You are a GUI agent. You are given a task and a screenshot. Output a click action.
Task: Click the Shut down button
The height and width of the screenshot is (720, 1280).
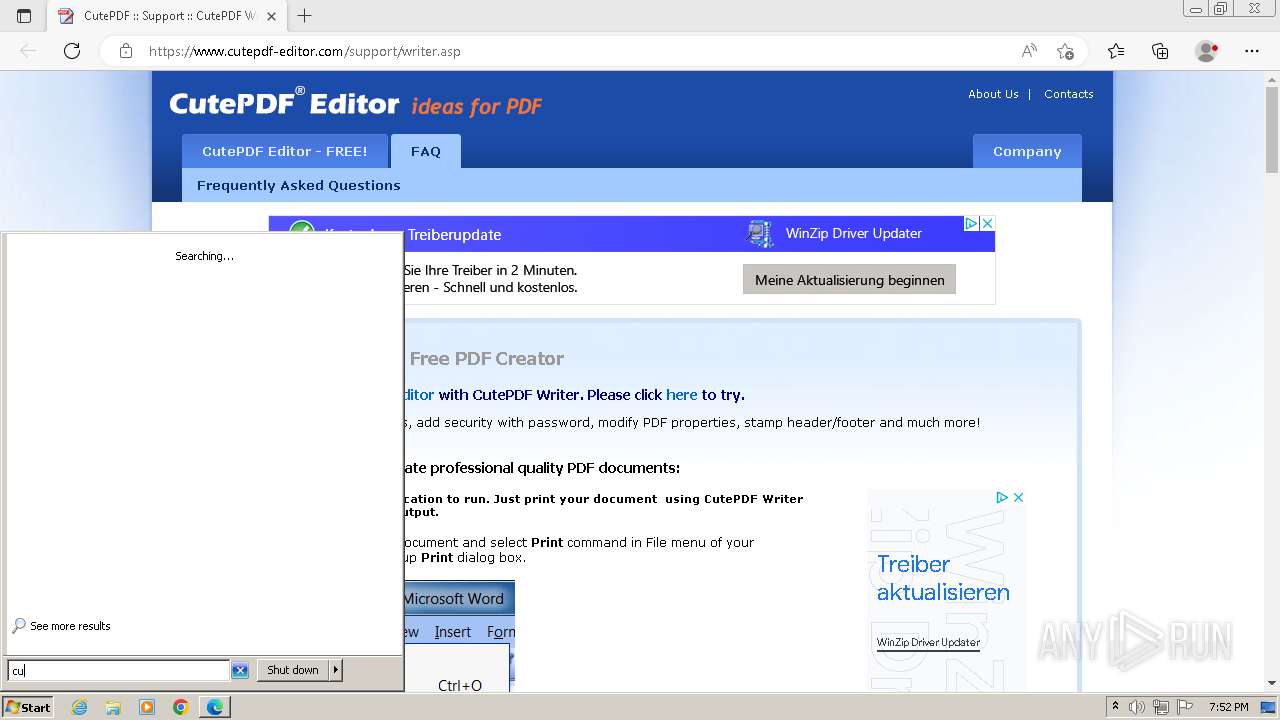pos(293,670)
